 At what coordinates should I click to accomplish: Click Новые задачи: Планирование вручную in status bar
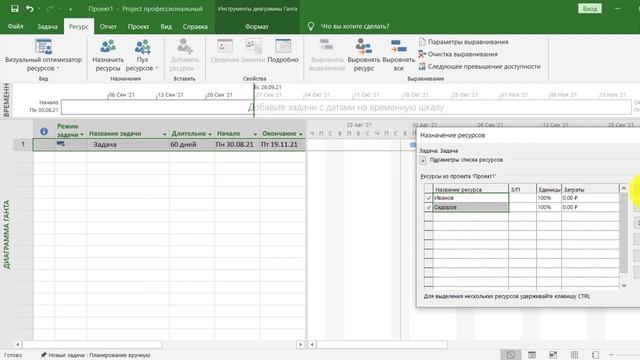tap(99, 355)
